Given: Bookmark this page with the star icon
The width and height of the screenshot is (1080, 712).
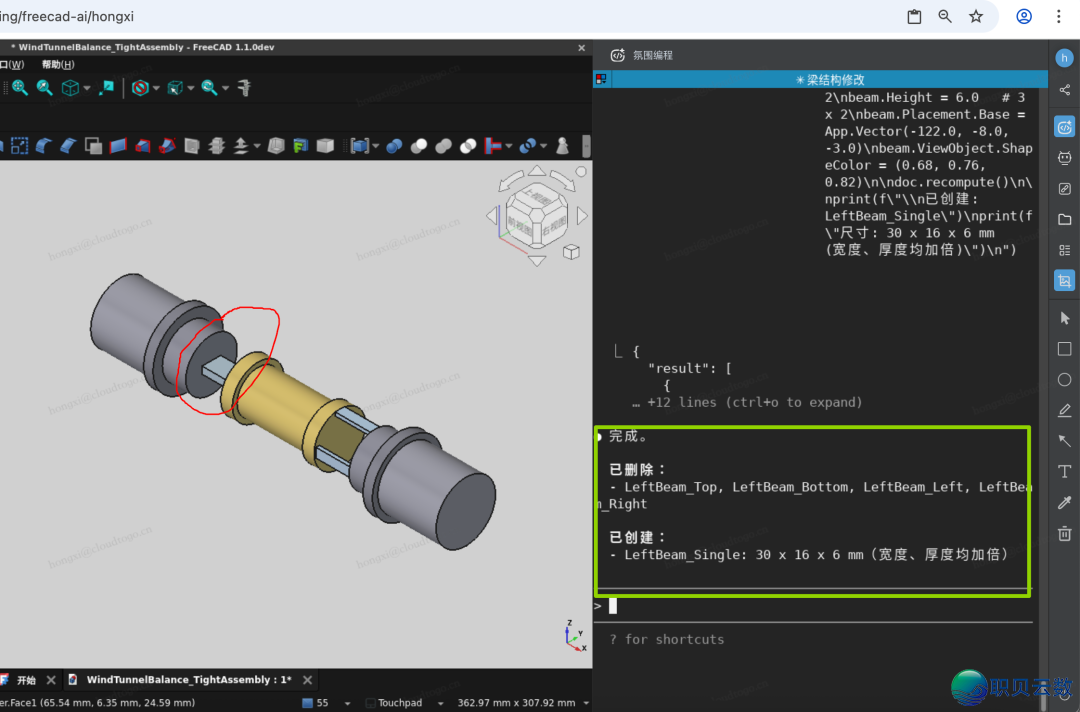Looking at the screenshot, I should click(976, 17).
